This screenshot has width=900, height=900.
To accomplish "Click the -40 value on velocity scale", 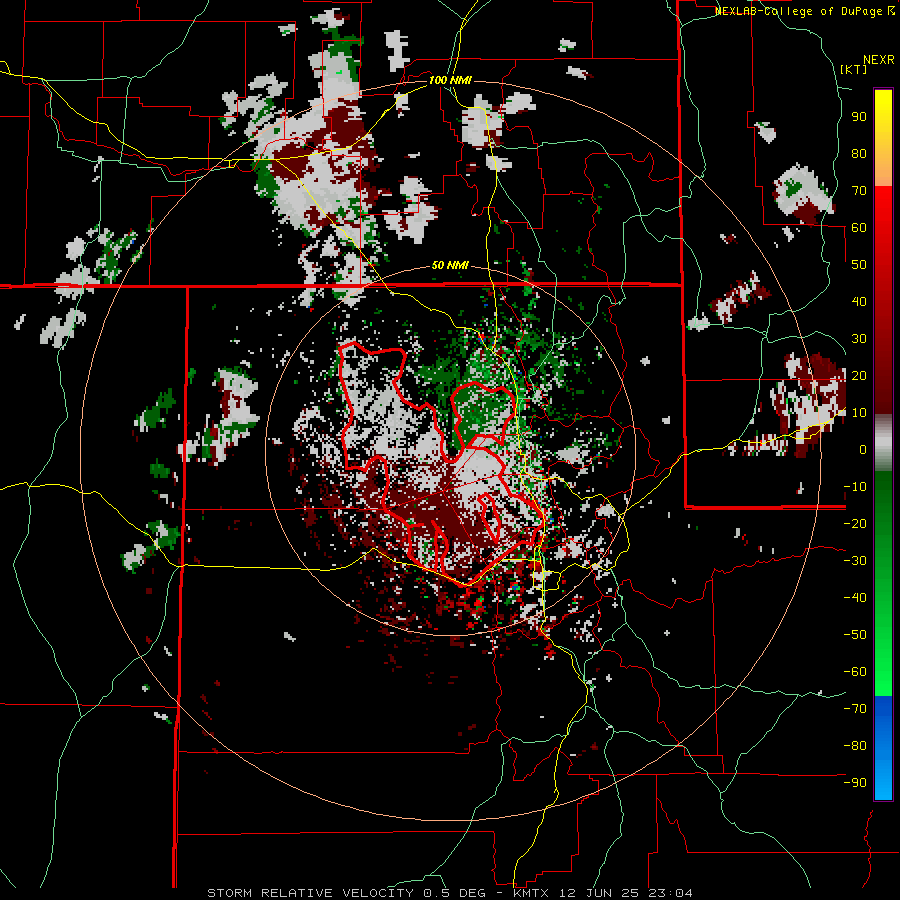I will coord(855,598).
